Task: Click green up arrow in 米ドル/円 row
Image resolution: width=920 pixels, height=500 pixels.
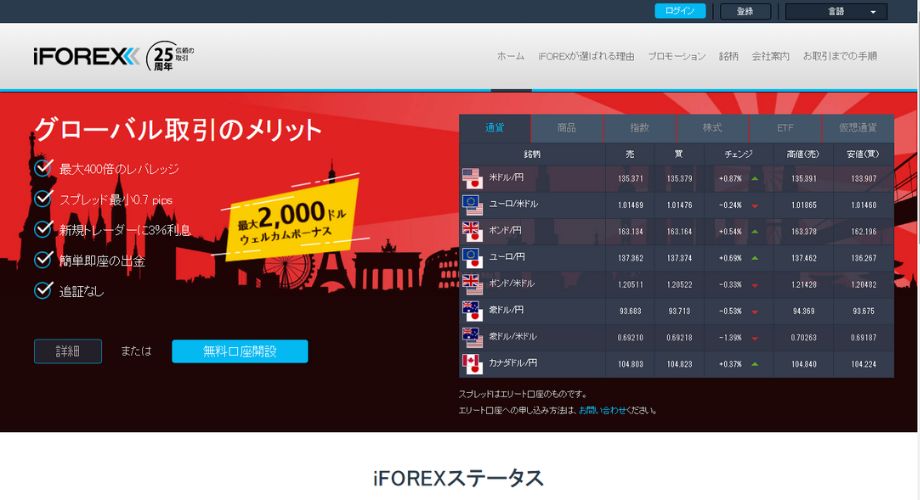Action: 755,178
